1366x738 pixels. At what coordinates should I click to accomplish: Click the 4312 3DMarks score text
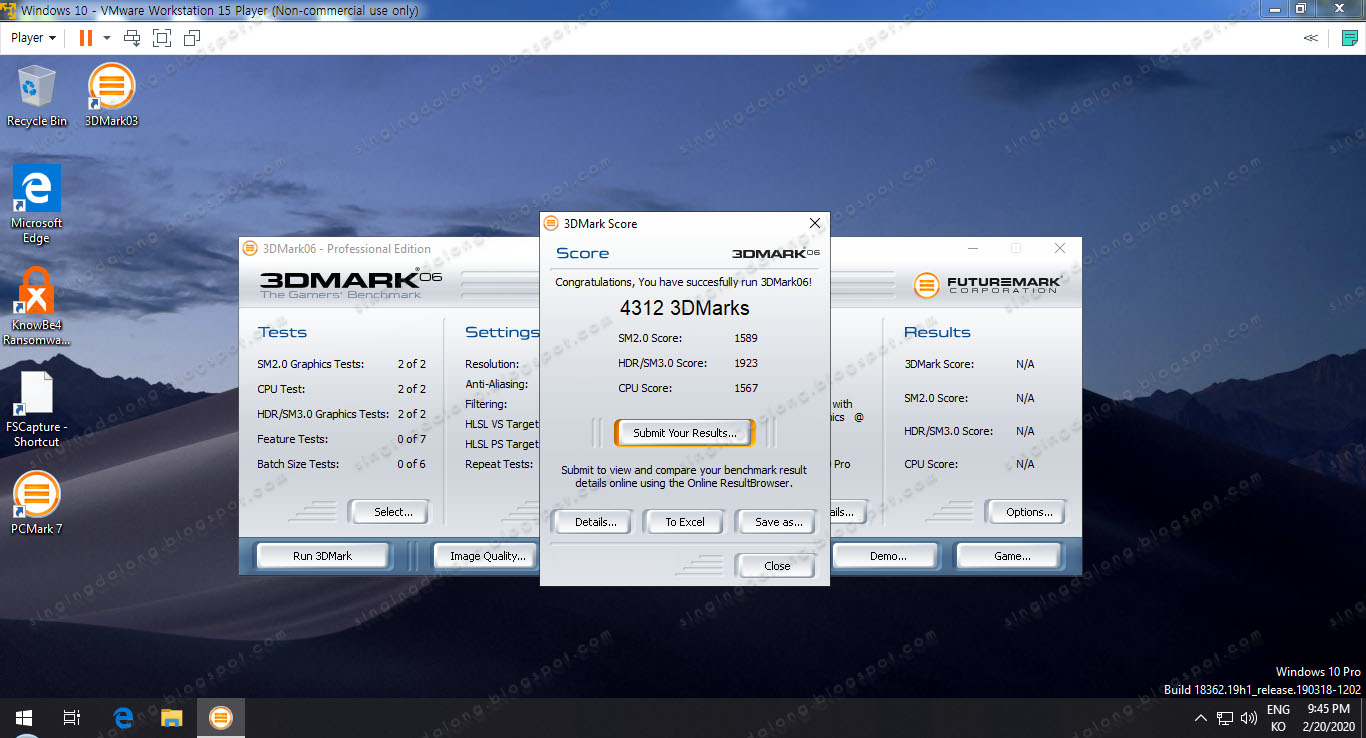(684, 308)
